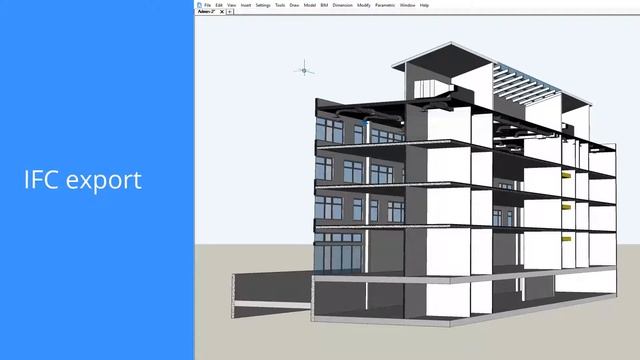Open the Help menu

coord(424,5)
